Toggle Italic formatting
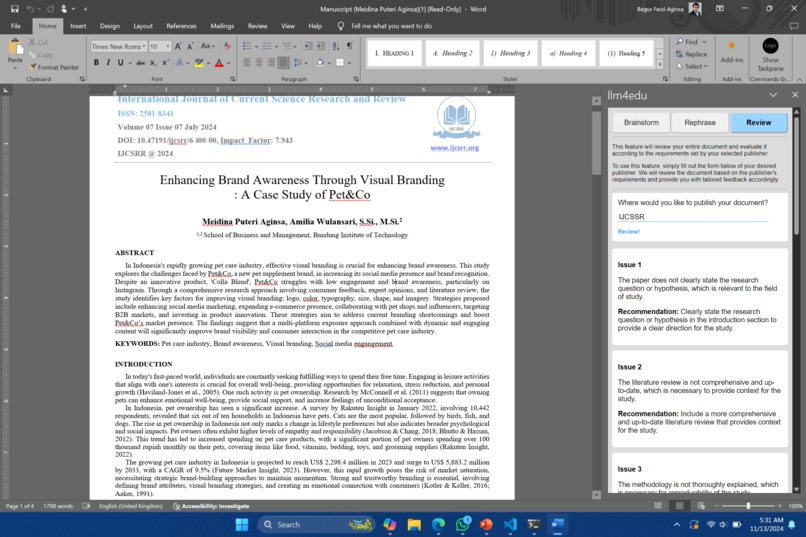Viewport: 806px width, 537px height. [108, 63]
